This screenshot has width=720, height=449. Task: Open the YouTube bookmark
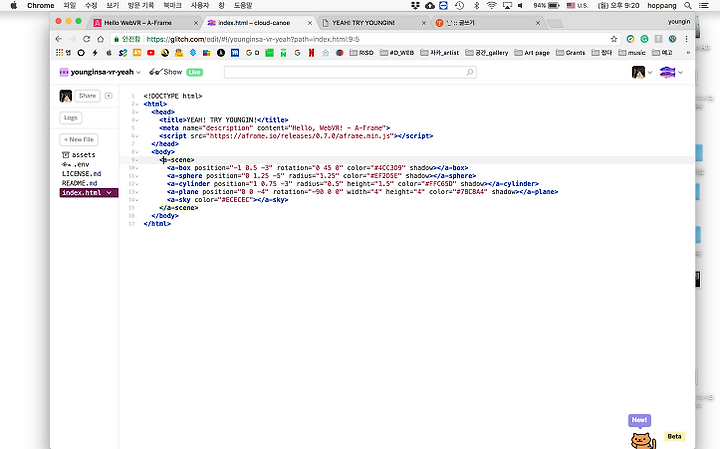point(151,53)
